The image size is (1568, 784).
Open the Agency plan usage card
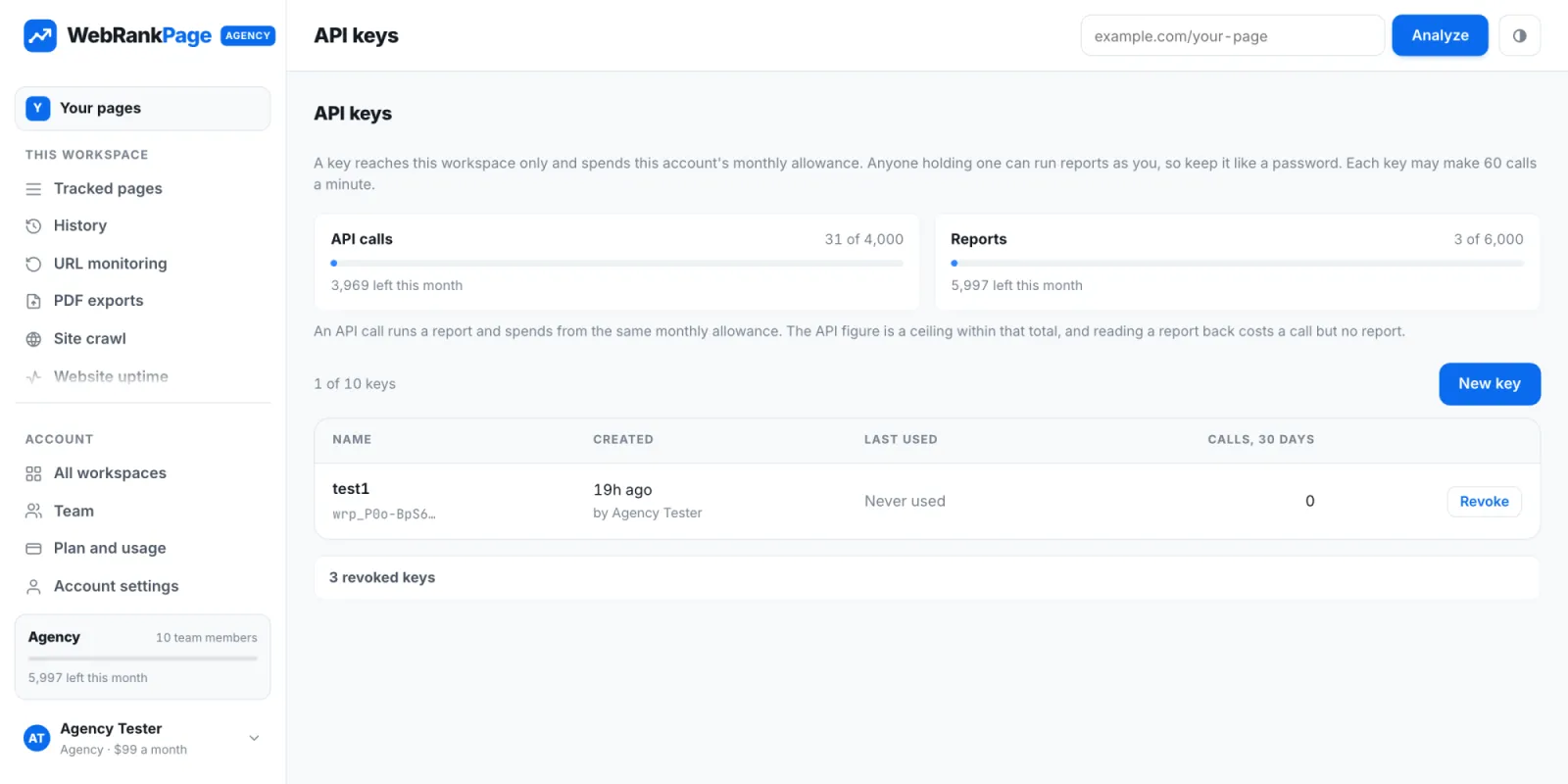pyautogui.click(x=142, y=657)
